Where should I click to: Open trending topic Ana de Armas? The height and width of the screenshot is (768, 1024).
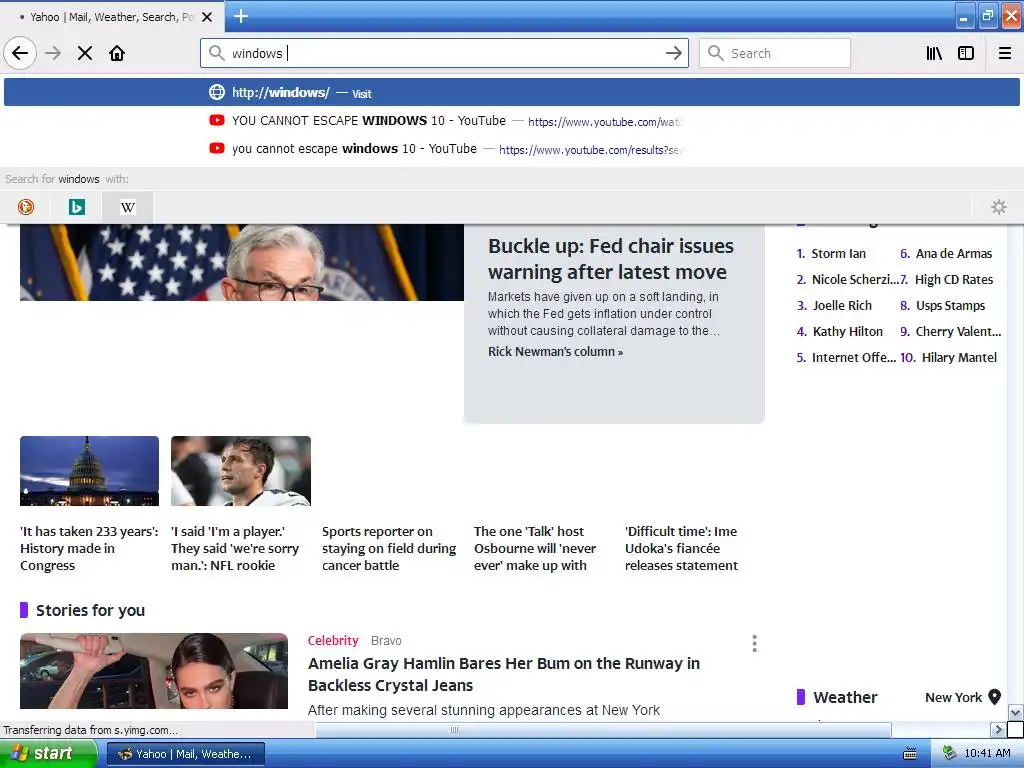[953, 253]
